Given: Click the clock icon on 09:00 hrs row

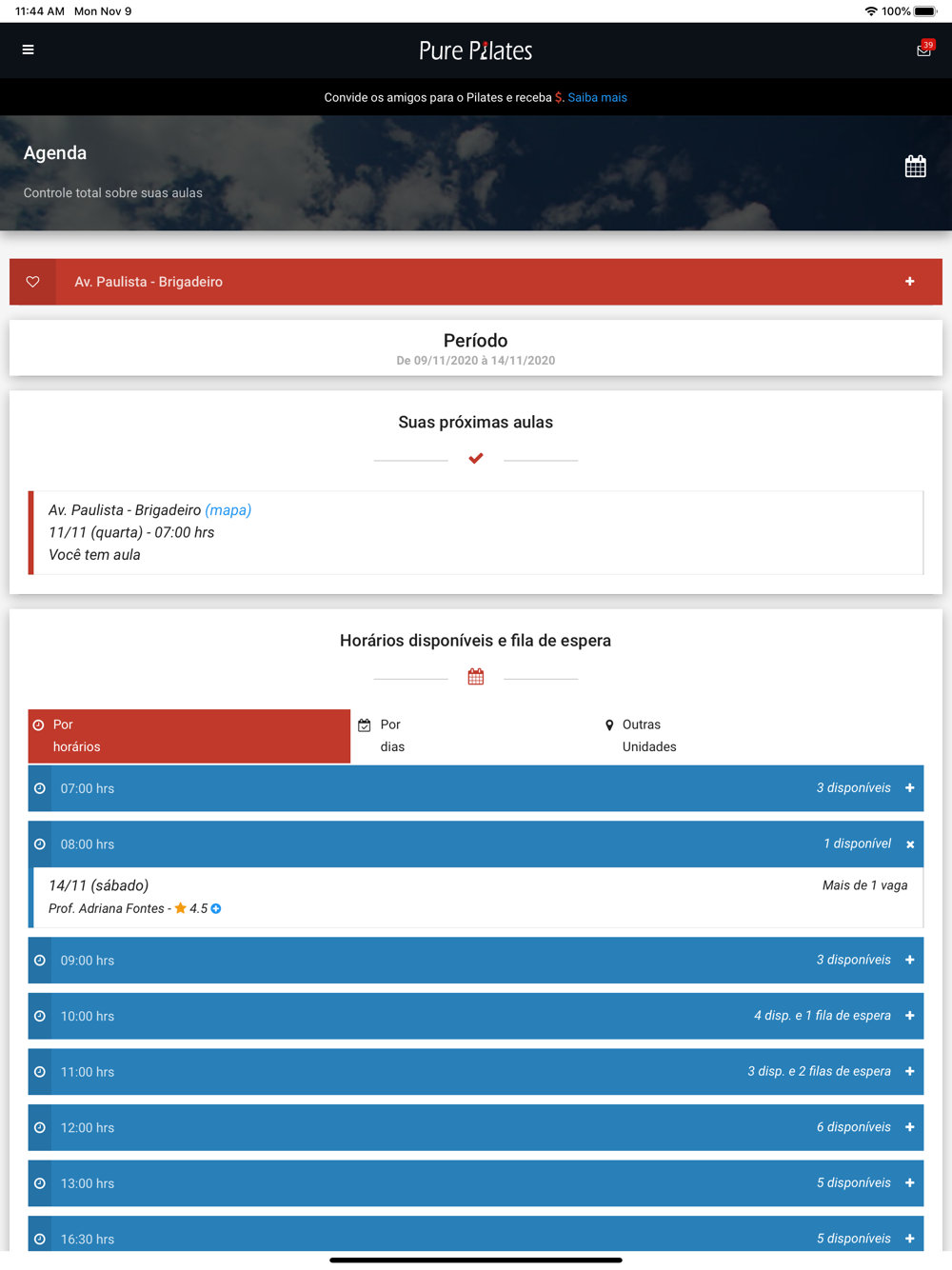Looking at the screenshot, I should pyautogui.click(x=40, y=961).
